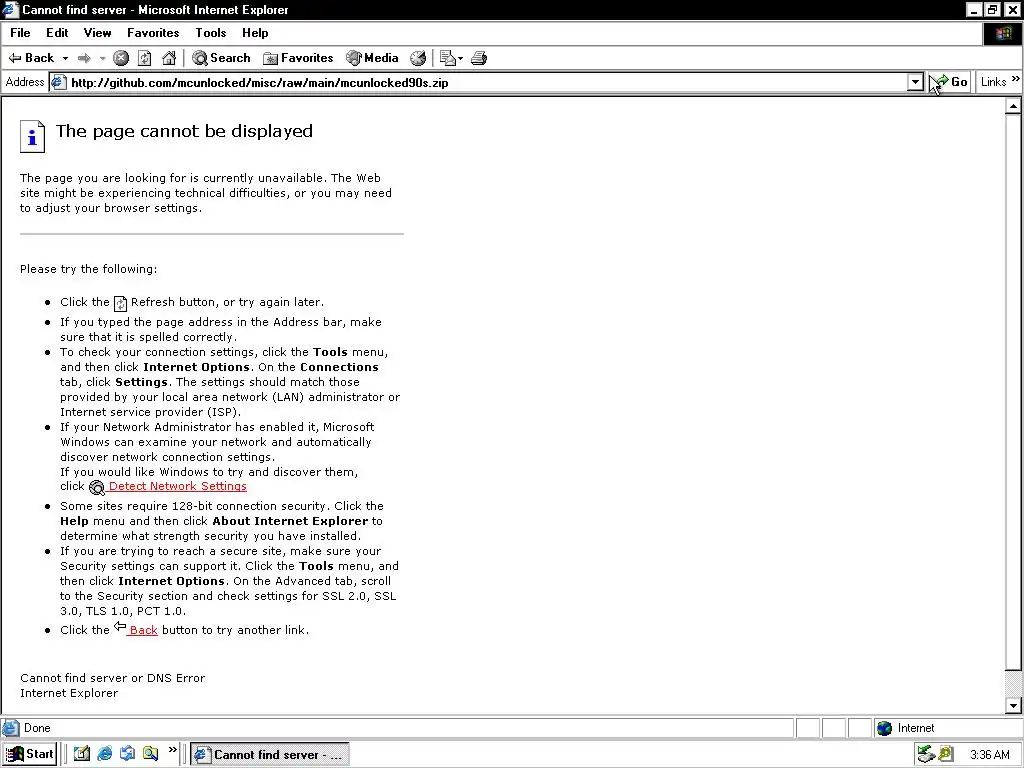This screenshot has height=768, width=1024.
Task: Click the Internet zone globe icon
Action: click(884, 728)
